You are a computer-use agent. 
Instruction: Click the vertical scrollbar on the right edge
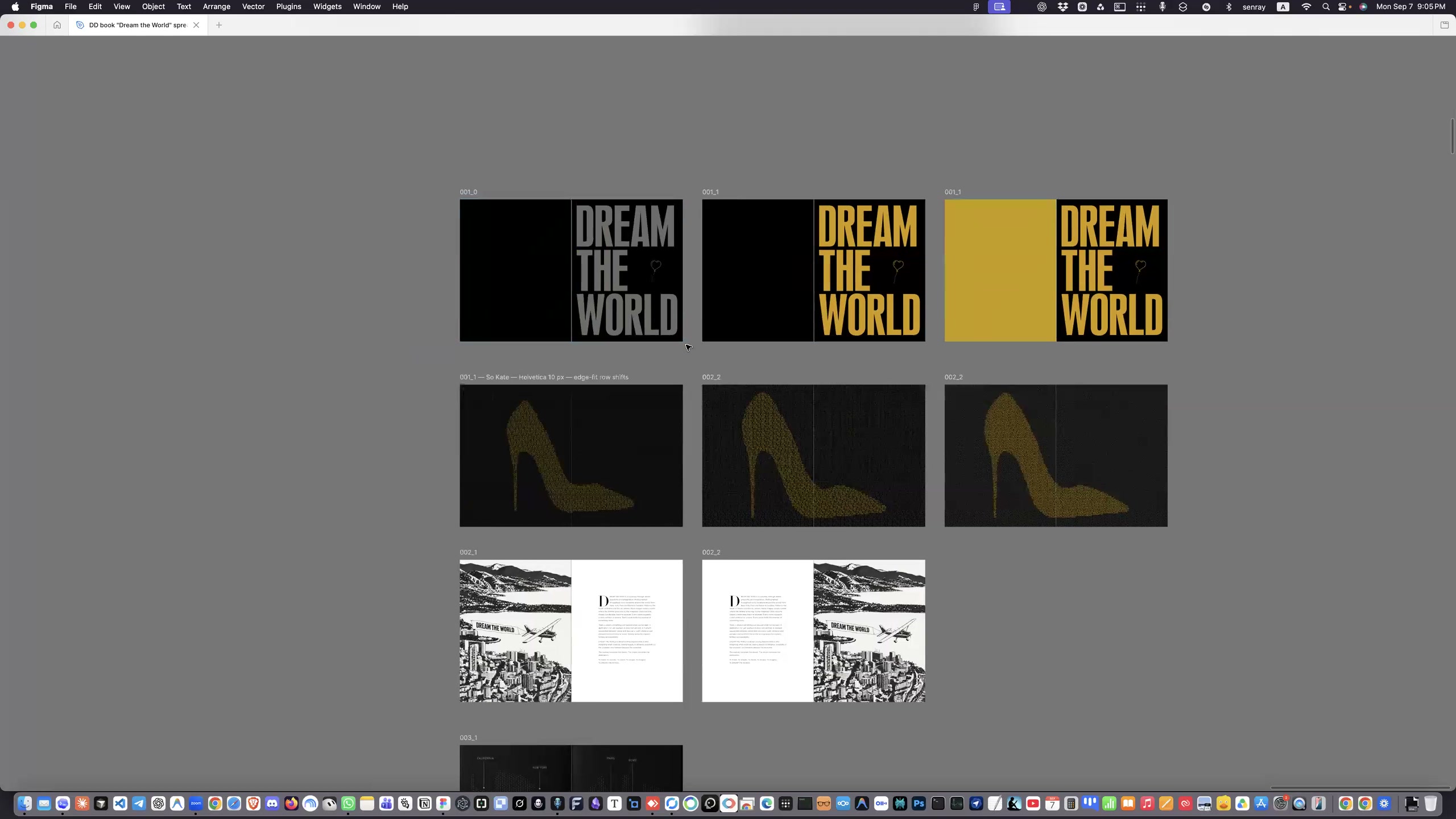(1452, 136)
